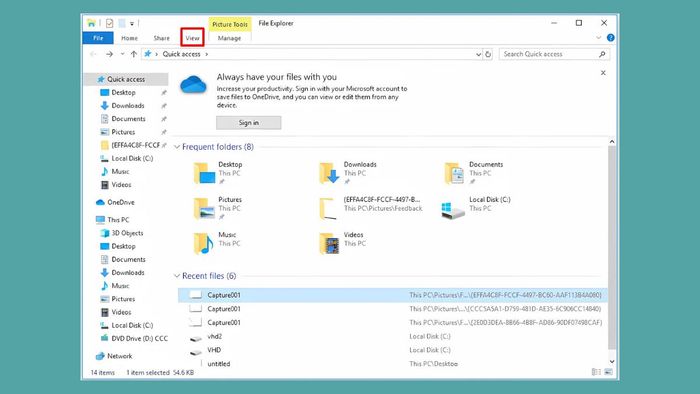Click the Search Quick access field
The image size is (700, 394).
pos(554,54)
